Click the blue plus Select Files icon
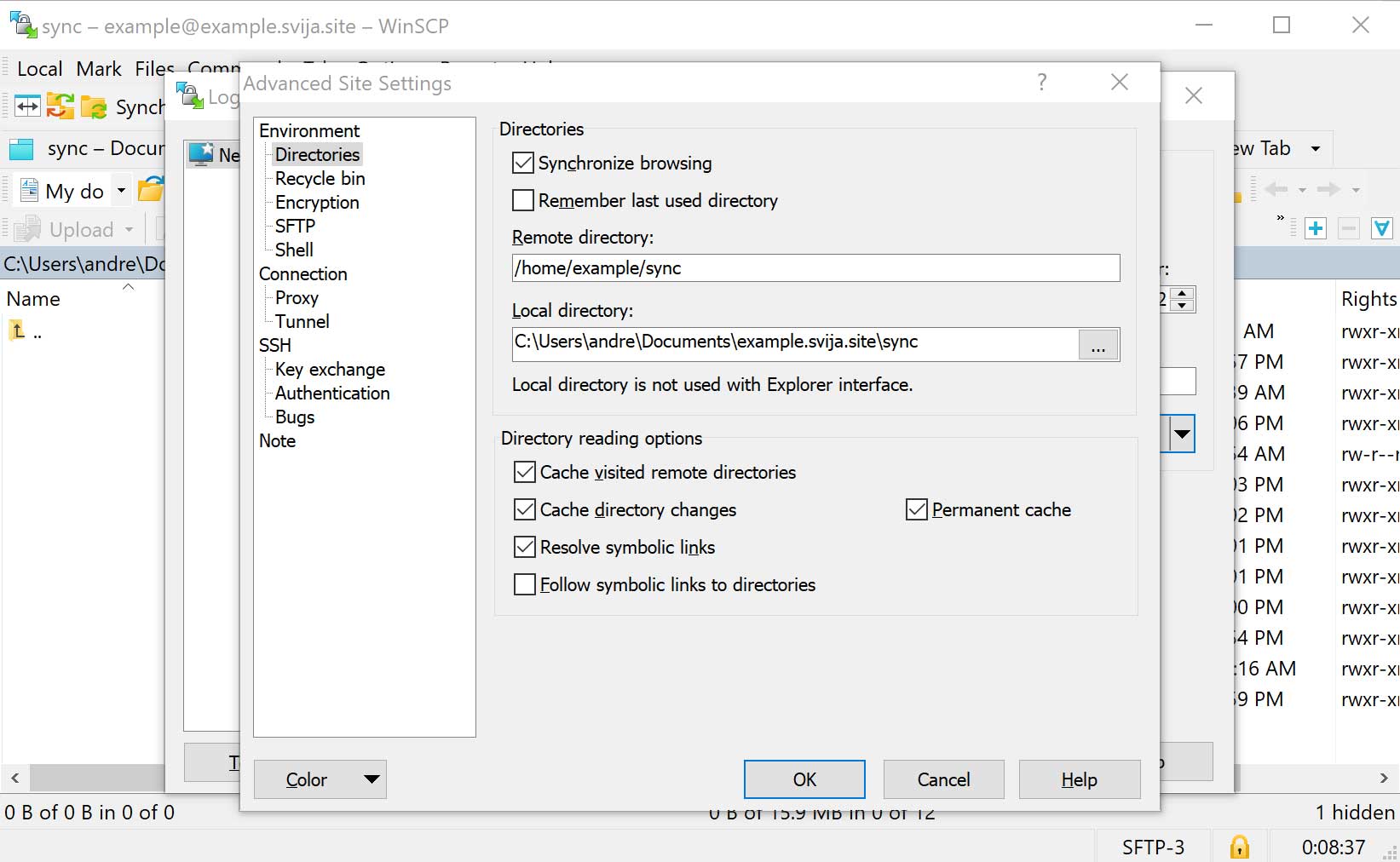 pyautogui.click(x=1316, y=228)
